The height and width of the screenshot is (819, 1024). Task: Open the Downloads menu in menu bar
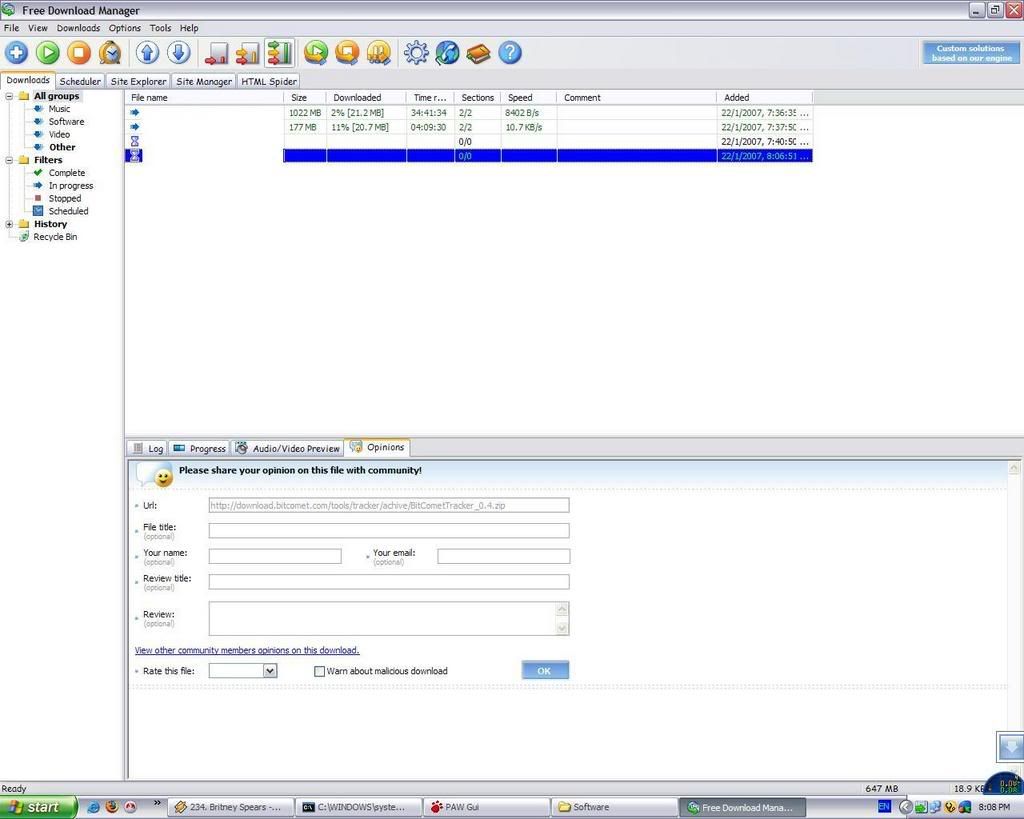(78, 28)
